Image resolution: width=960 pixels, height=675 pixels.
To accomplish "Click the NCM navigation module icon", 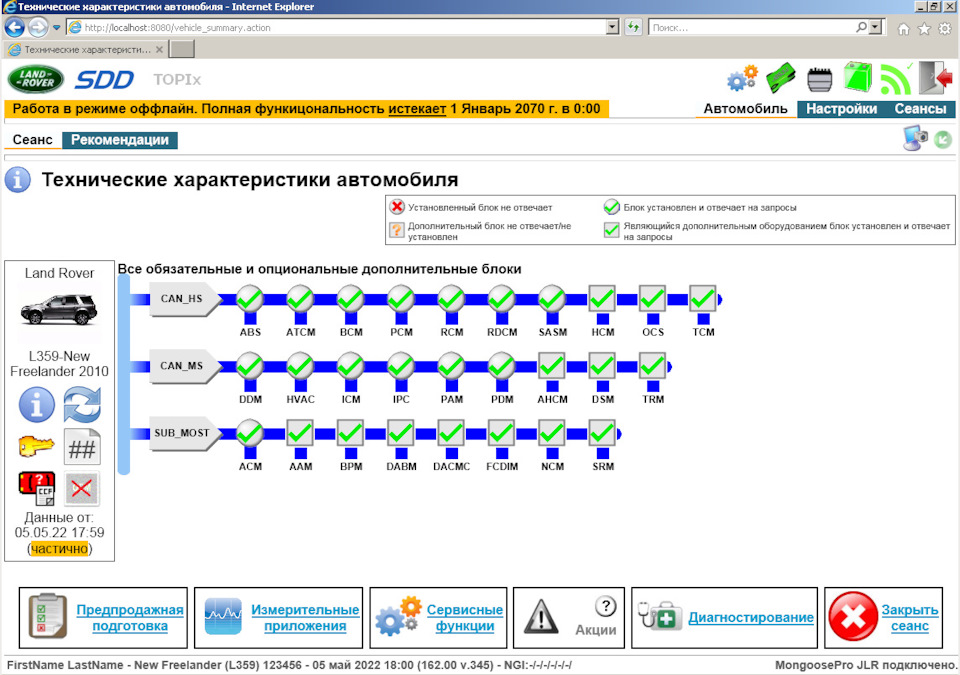I will coord(552,433).
